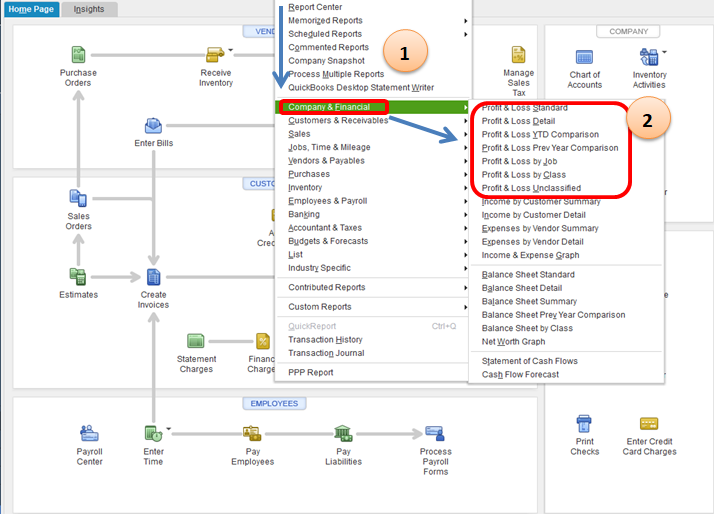The width and height of the screenshot is (714, 514).
Task: Select Cash Flow Forecast report
Action: tap(520, 374)
